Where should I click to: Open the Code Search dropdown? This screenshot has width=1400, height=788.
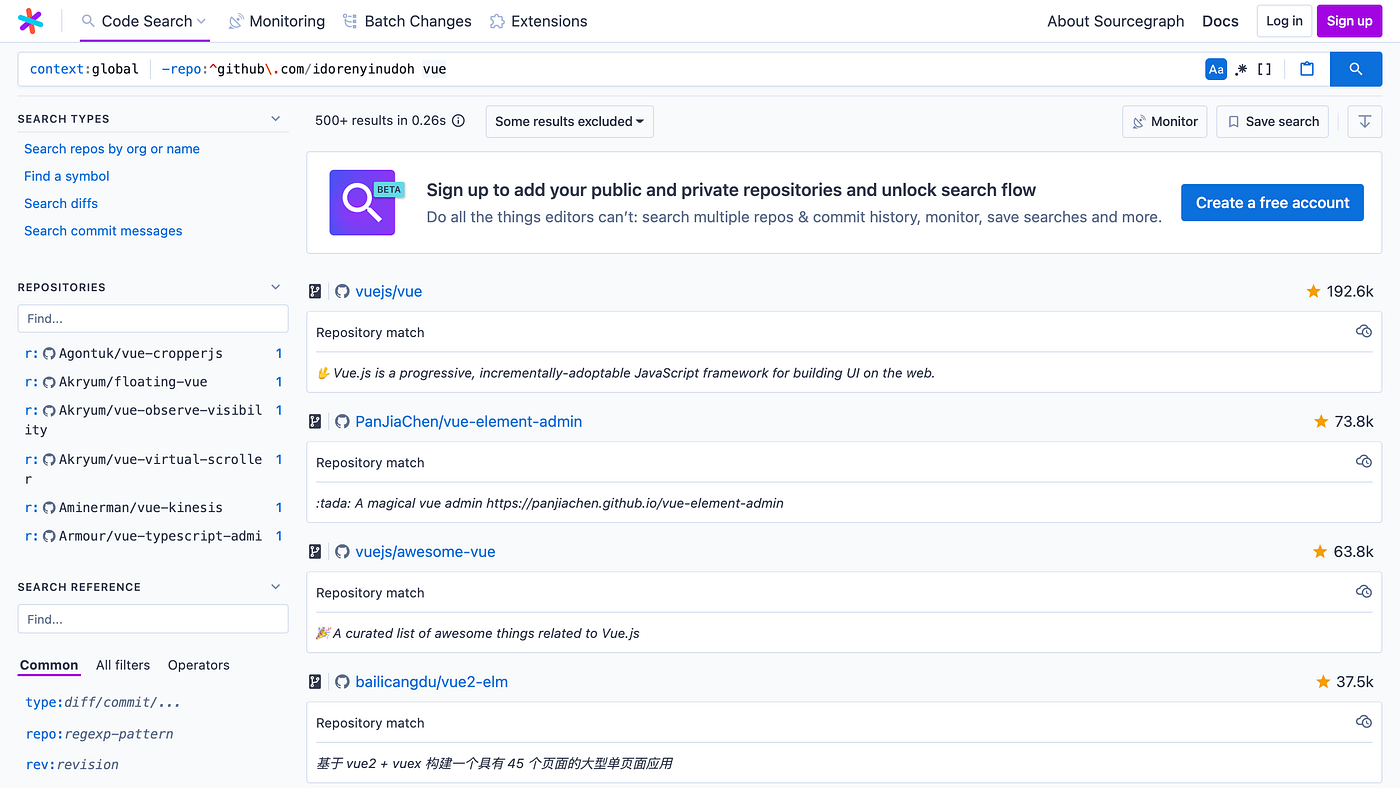tap(144, 20)
